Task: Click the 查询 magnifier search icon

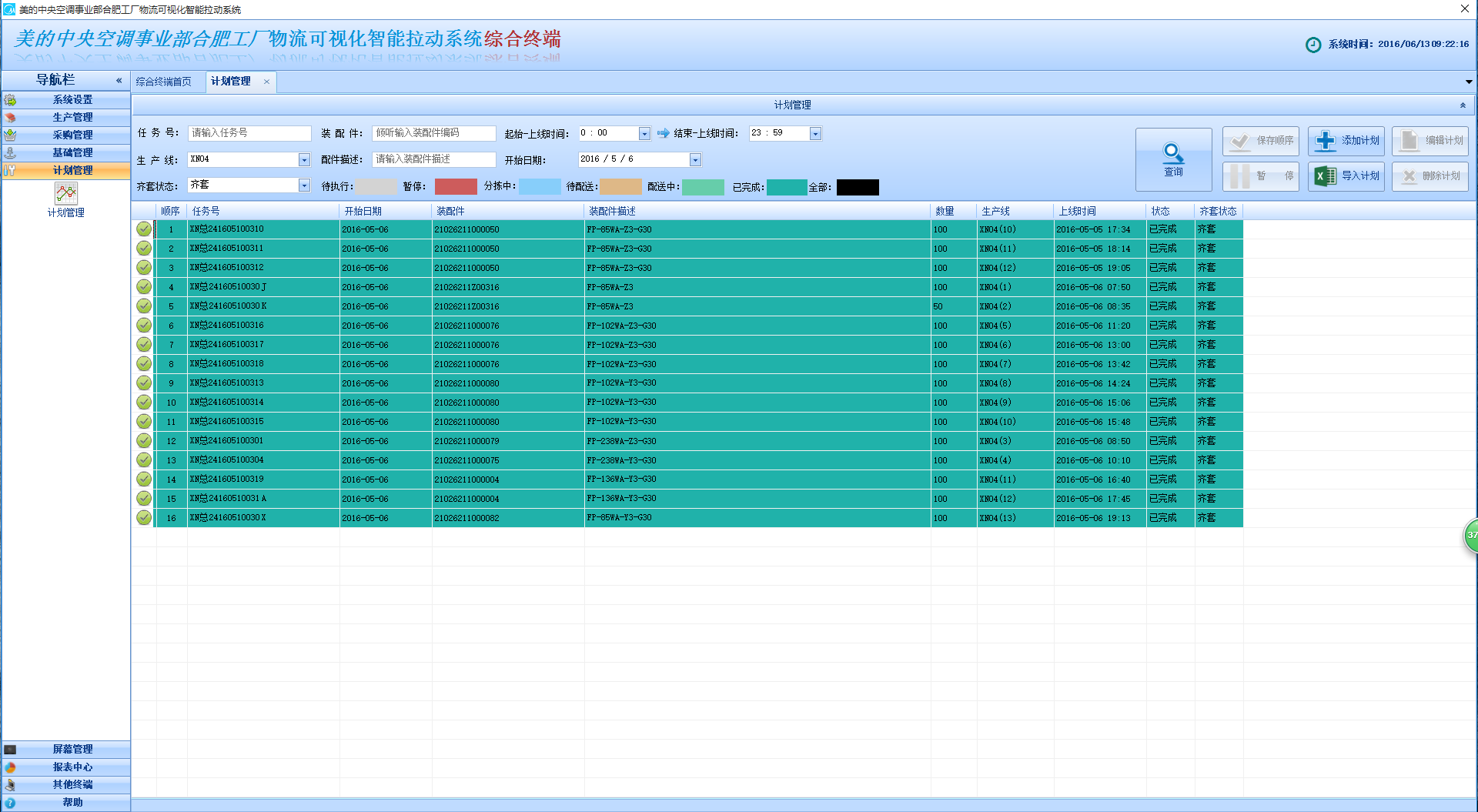Action: tap(1172, 154)
